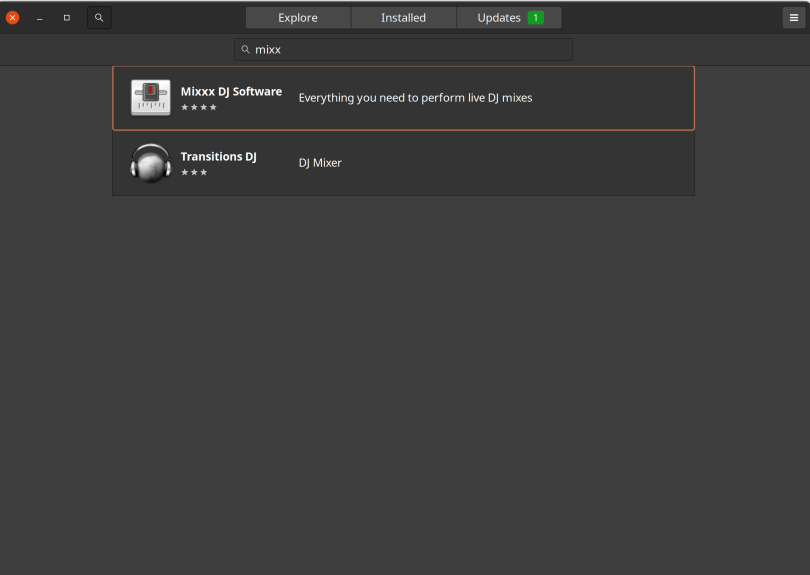Viewport: 810px width, 575px height.
Task: Switch to the Explore tab
Action: pos(298,18)
